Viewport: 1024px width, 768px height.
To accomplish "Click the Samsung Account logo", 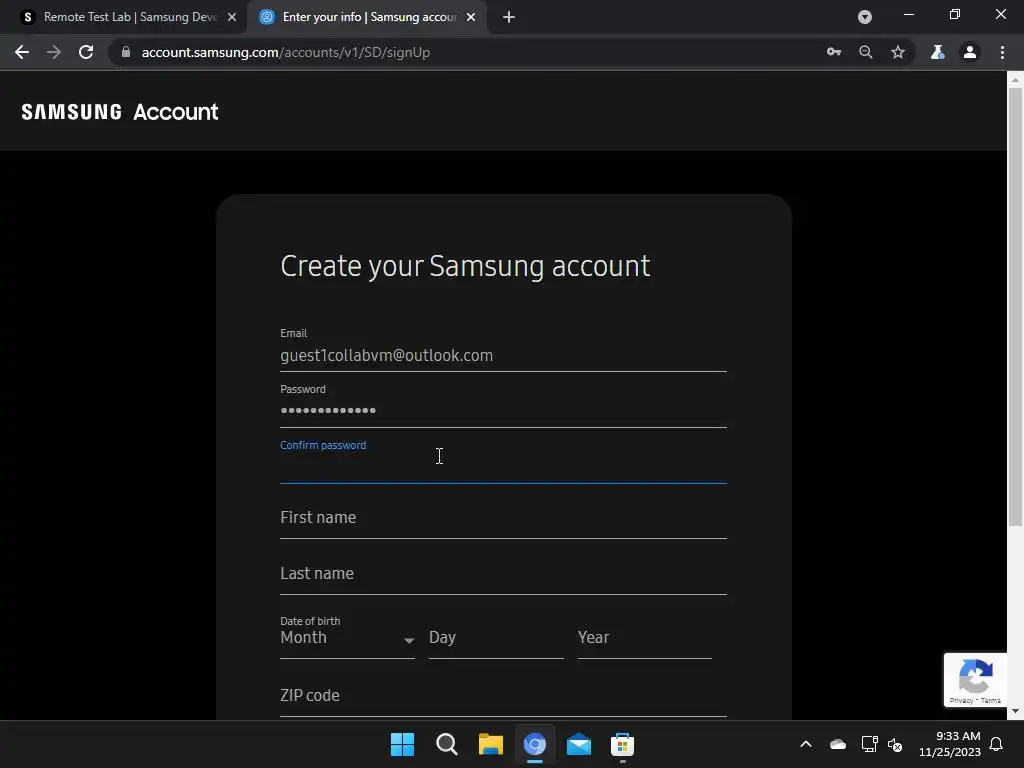I will click(120, 112).
